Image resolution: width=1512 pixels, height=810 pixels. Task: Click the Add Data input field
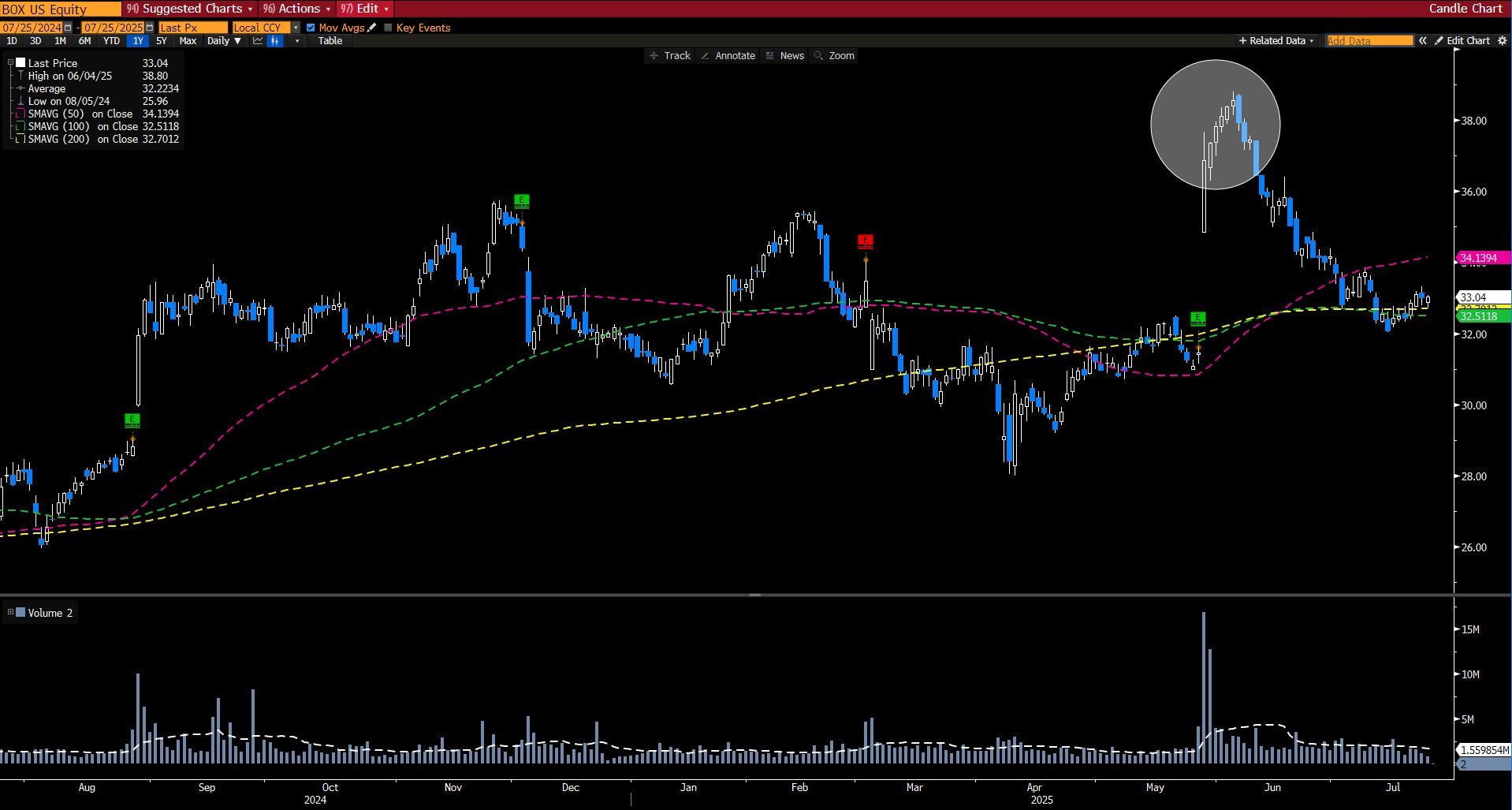[1369, 41]
